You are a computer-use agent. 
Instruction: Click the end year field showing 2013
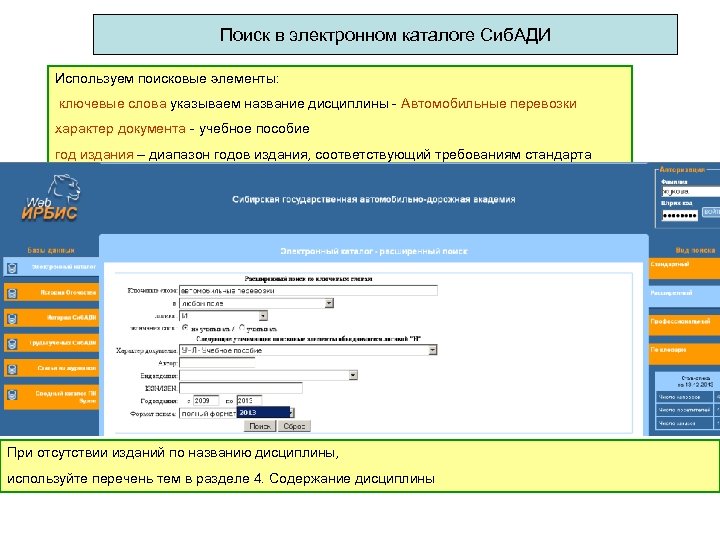pyautogui.click(x=249, y=401)
